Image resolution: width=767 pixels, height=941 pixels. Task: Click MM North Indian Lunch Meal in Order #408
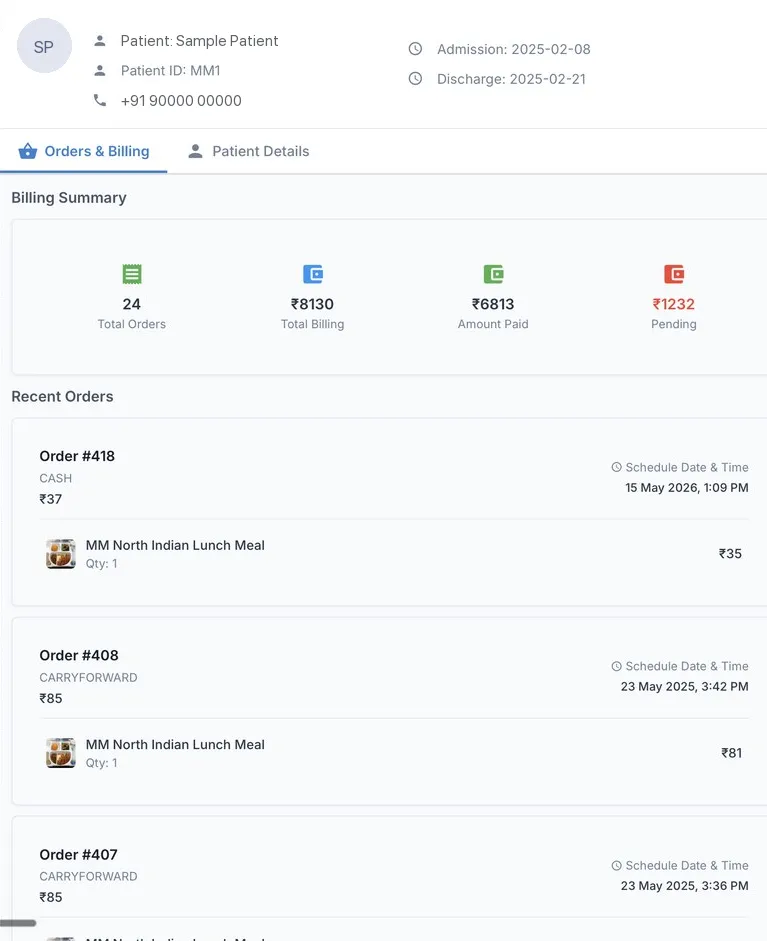coord(175,744)
